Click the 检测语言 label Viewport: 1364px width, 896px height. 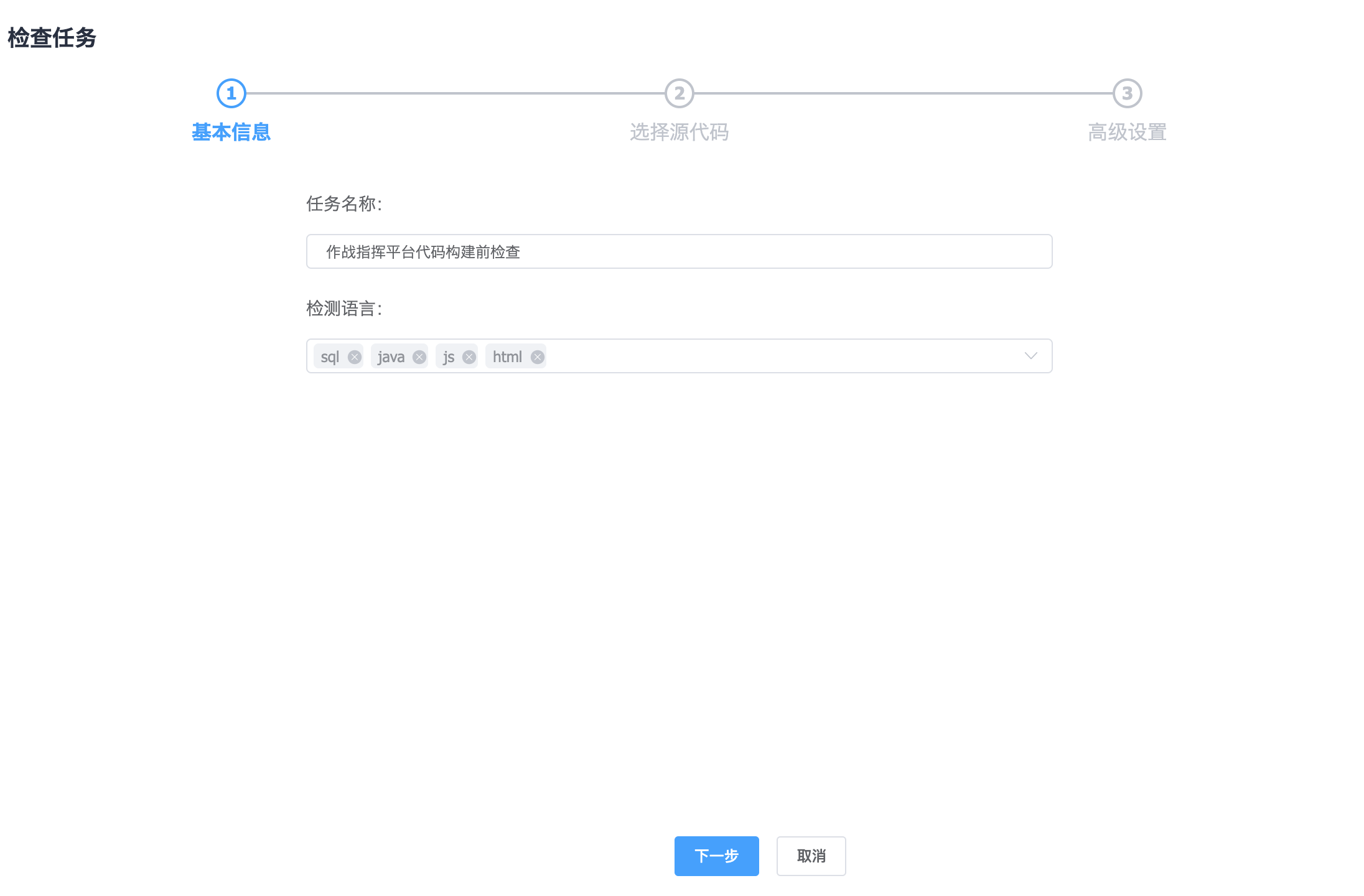(344, 308)
